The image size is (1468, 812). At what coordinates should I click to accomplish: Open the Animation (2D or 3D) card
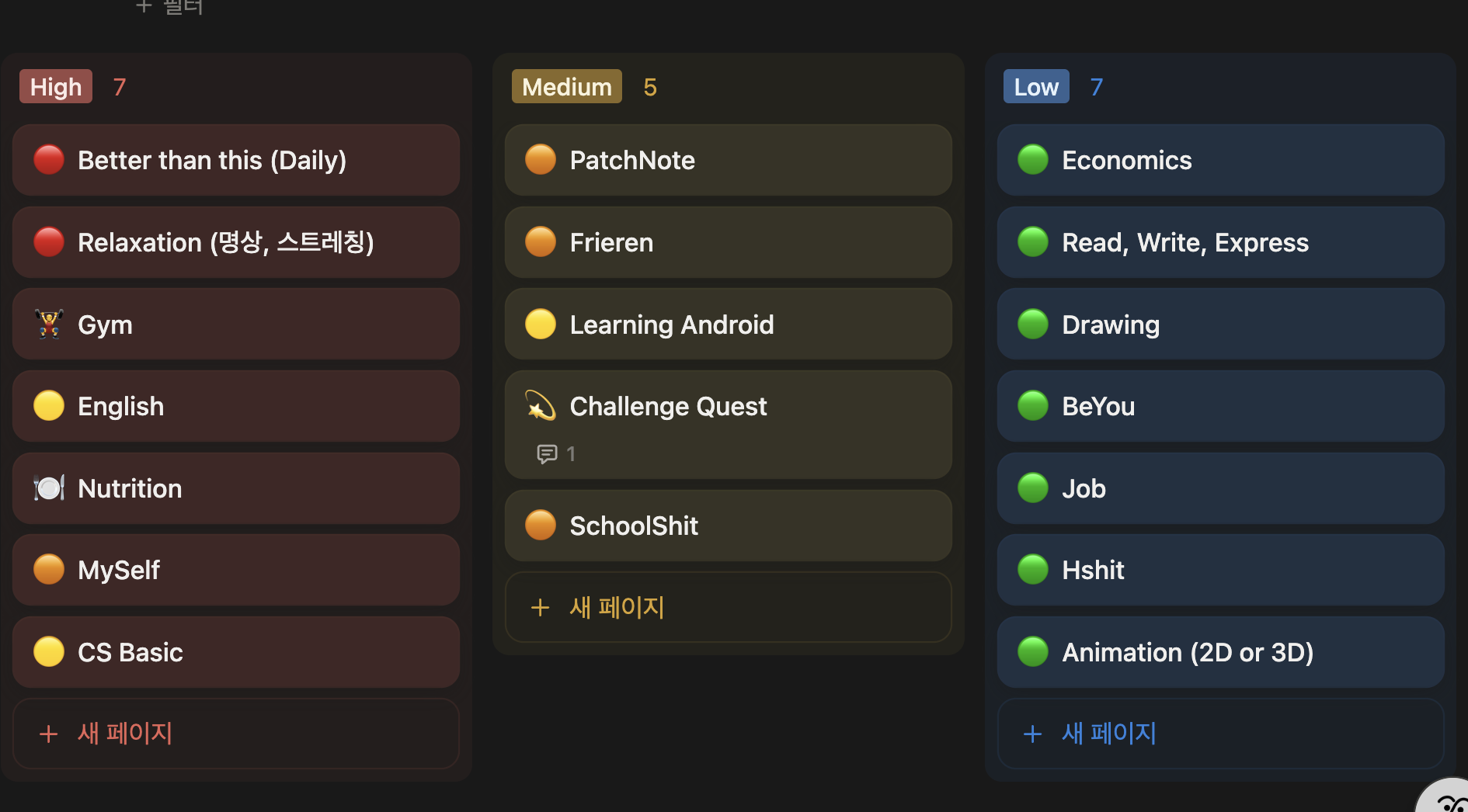click(x=1220, y=652)
